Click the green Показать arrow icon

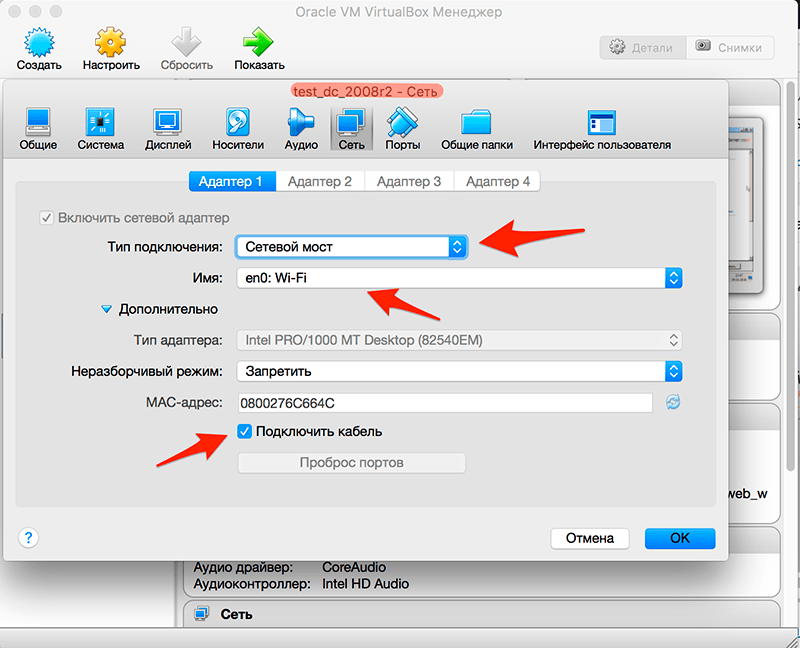pos(259,42)
